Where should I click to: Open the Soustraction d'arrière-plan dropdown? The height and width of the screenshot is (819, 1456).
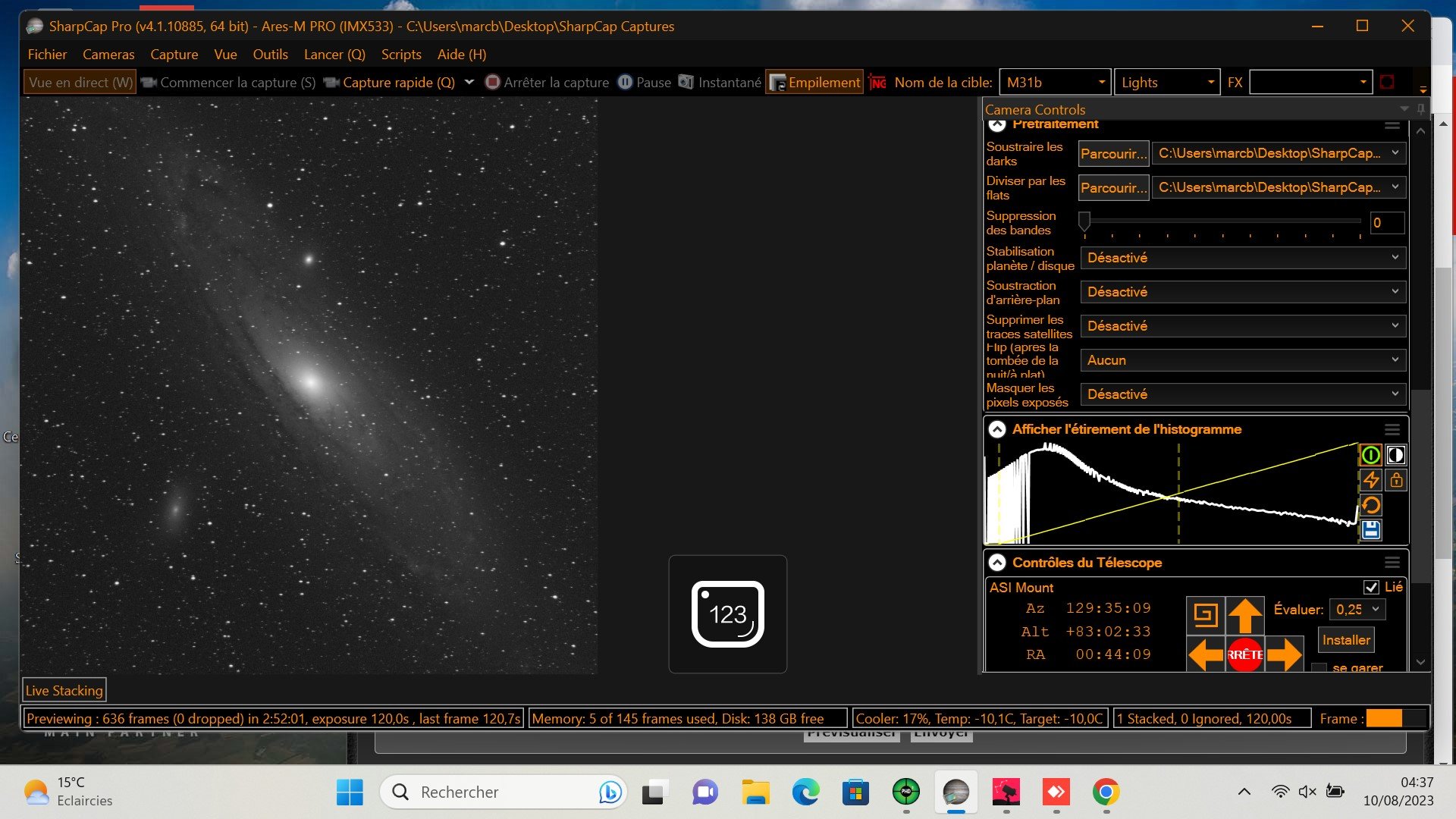1243,292
